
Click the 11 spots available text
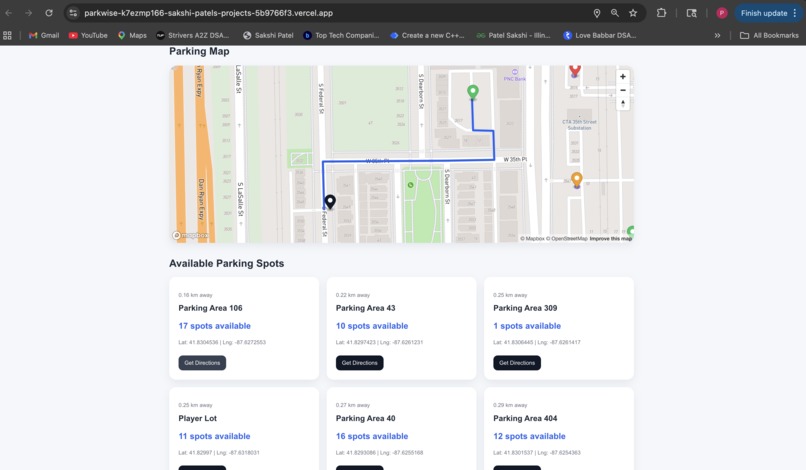coord(214,436)
